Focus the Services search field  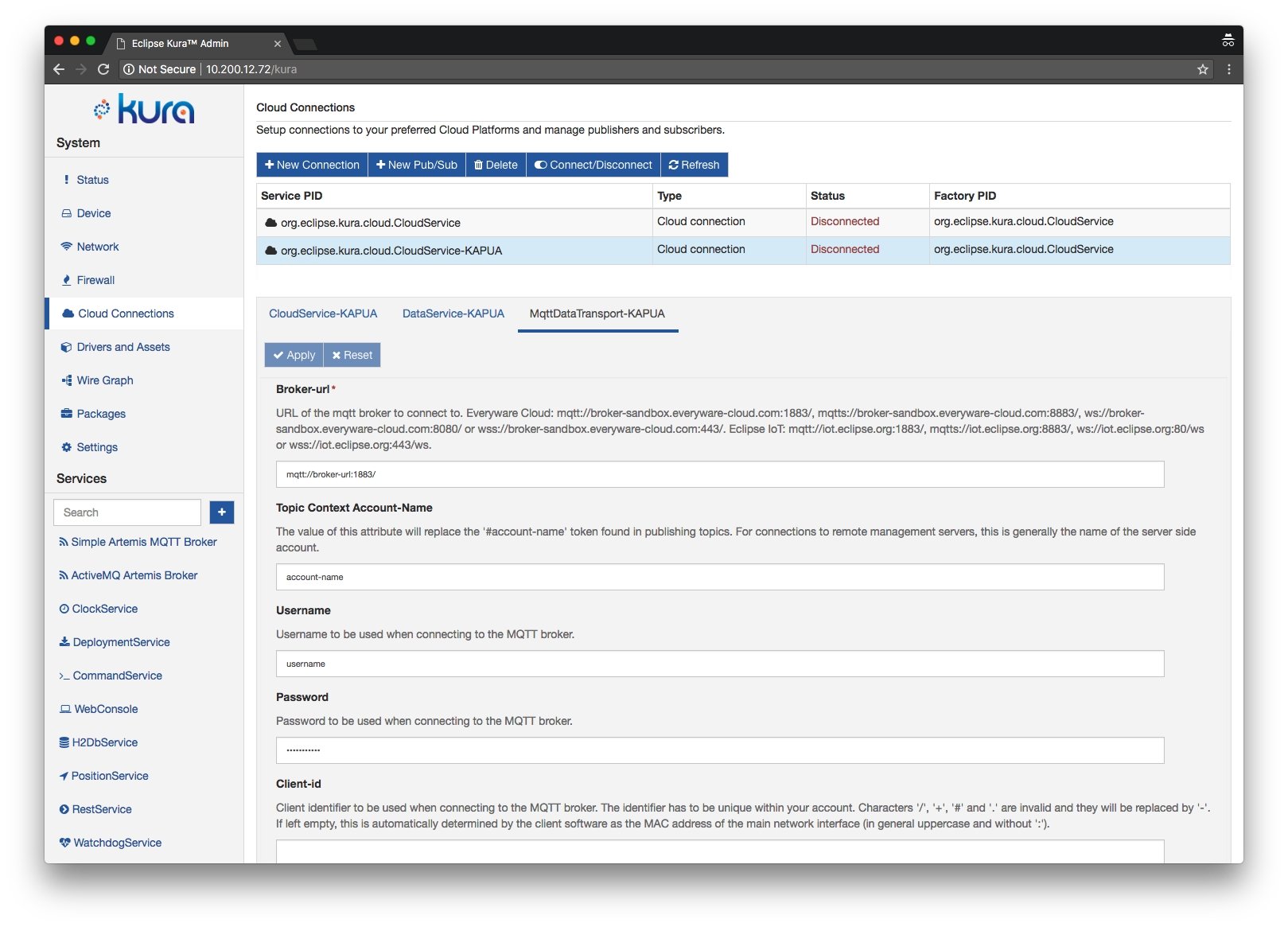[x=127, y=512]
